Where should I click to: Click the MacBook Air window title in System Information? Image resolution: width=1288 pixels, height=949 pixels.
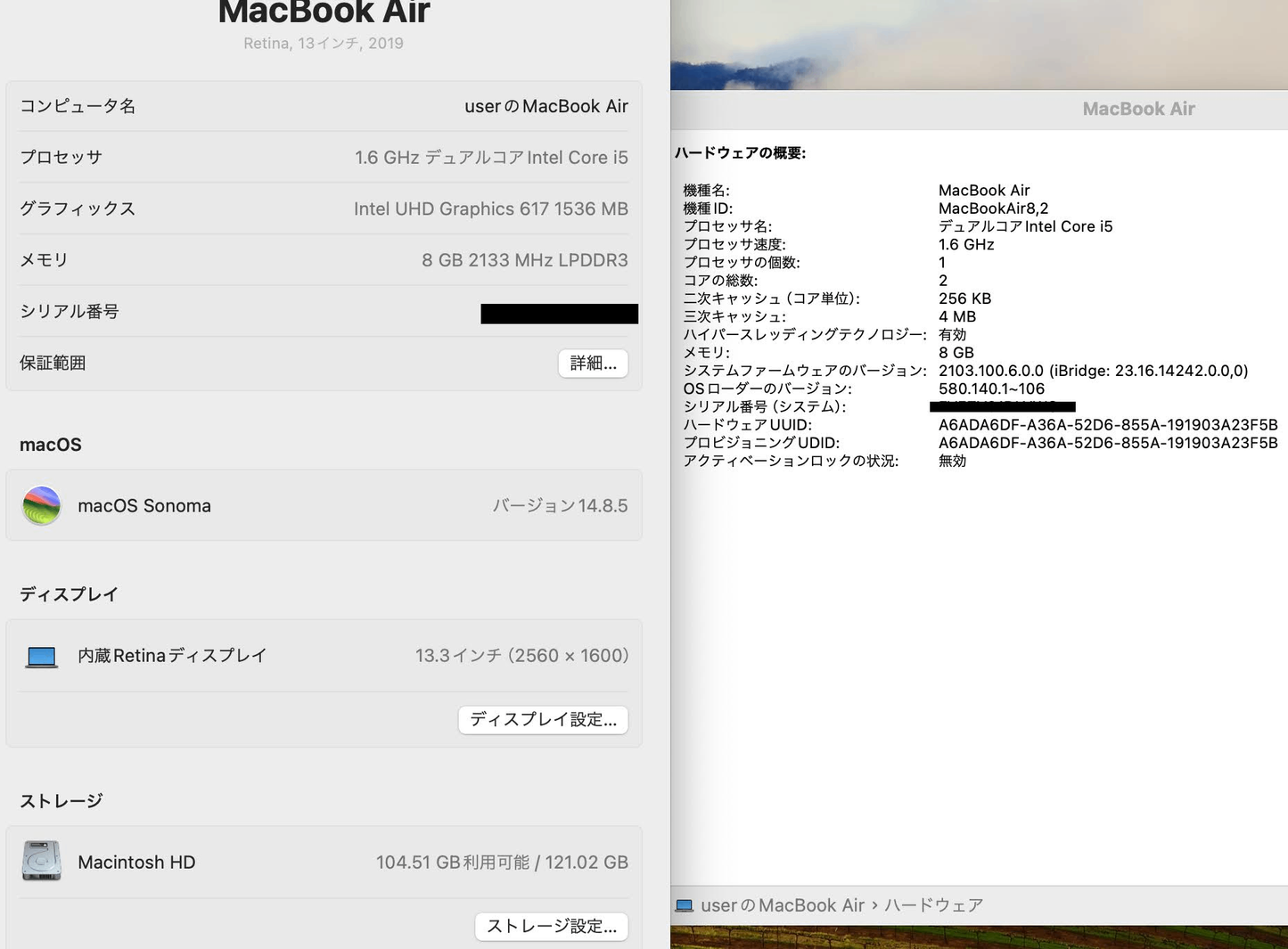(x=1138, y=109)
